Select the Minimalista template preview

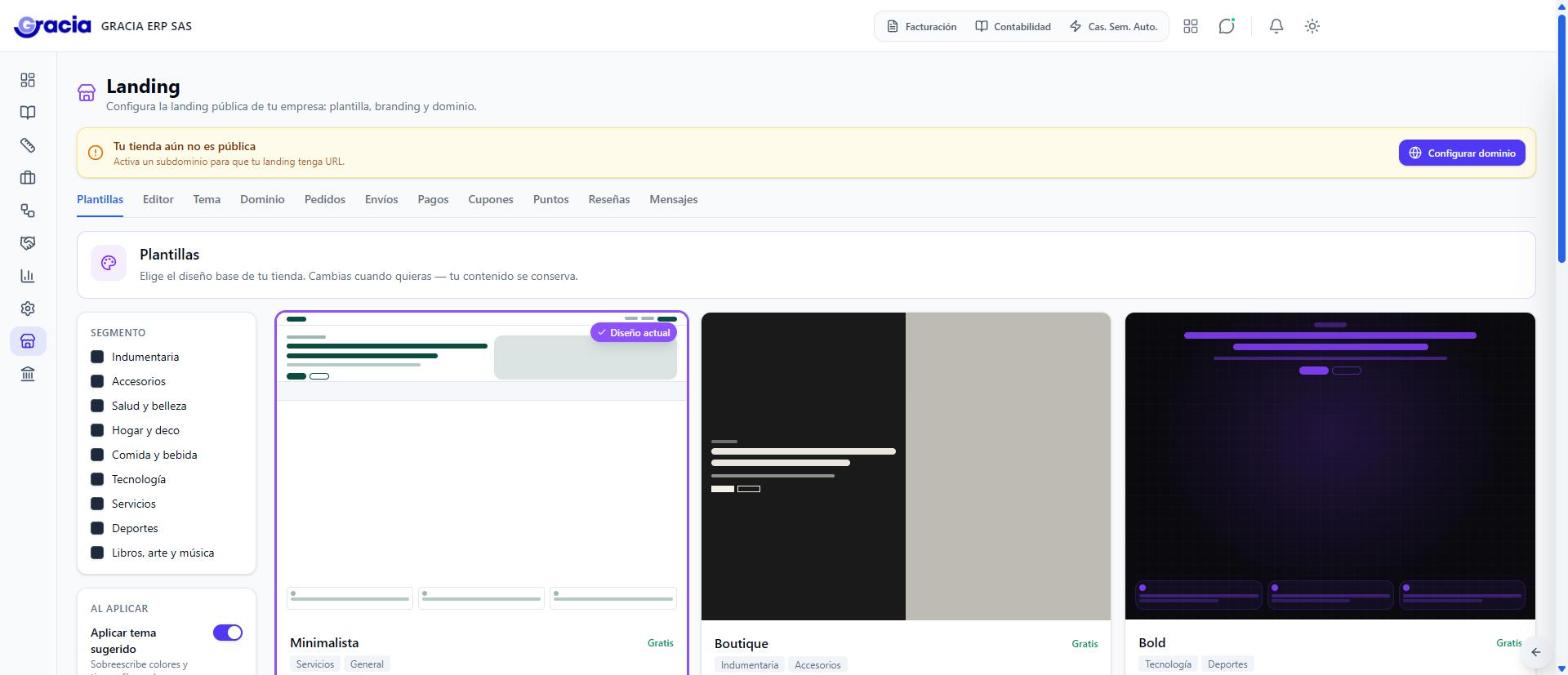coord(482,466)
